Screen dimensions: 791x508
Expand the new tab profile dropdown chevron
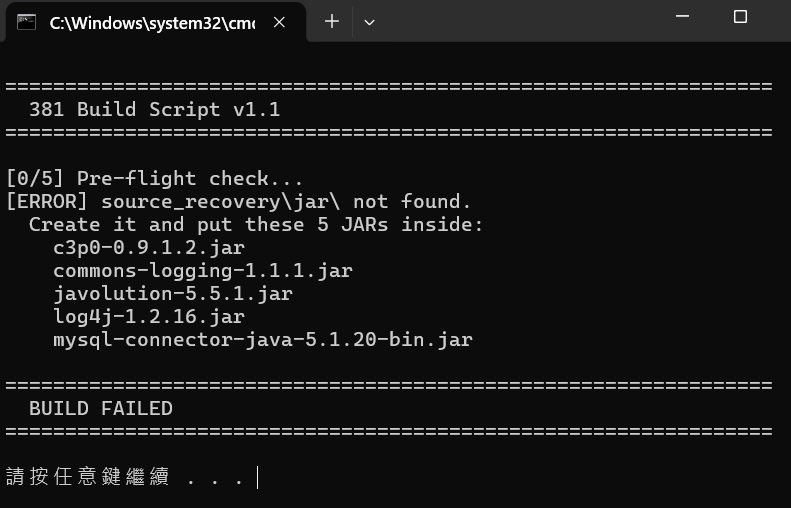point(369,22)
